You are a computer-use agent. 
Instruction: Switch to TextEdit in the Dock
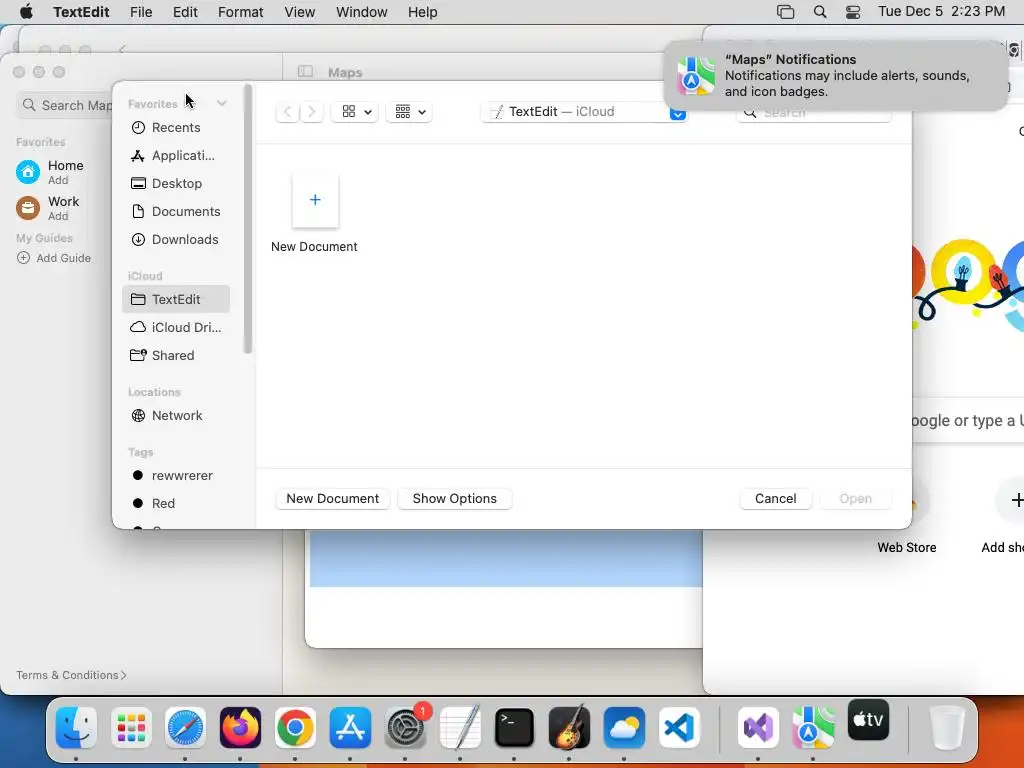pos(460,728)
